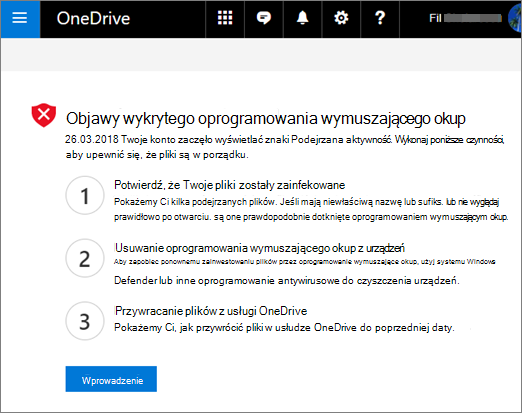
Task: Click the date text 26.03.2018
Action: (x=92, y=139)
